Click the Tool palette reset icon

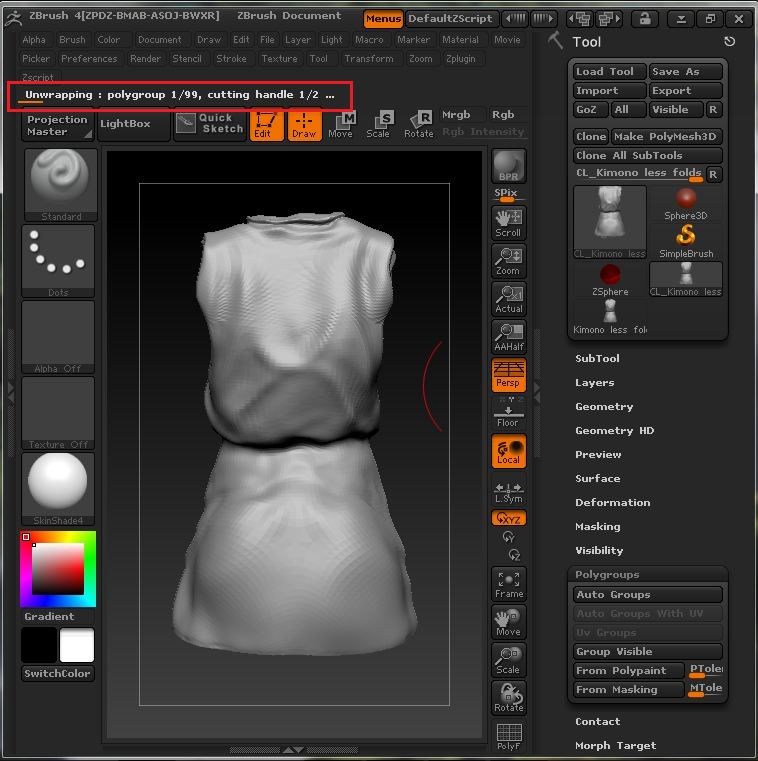click(x=729, y=42)
